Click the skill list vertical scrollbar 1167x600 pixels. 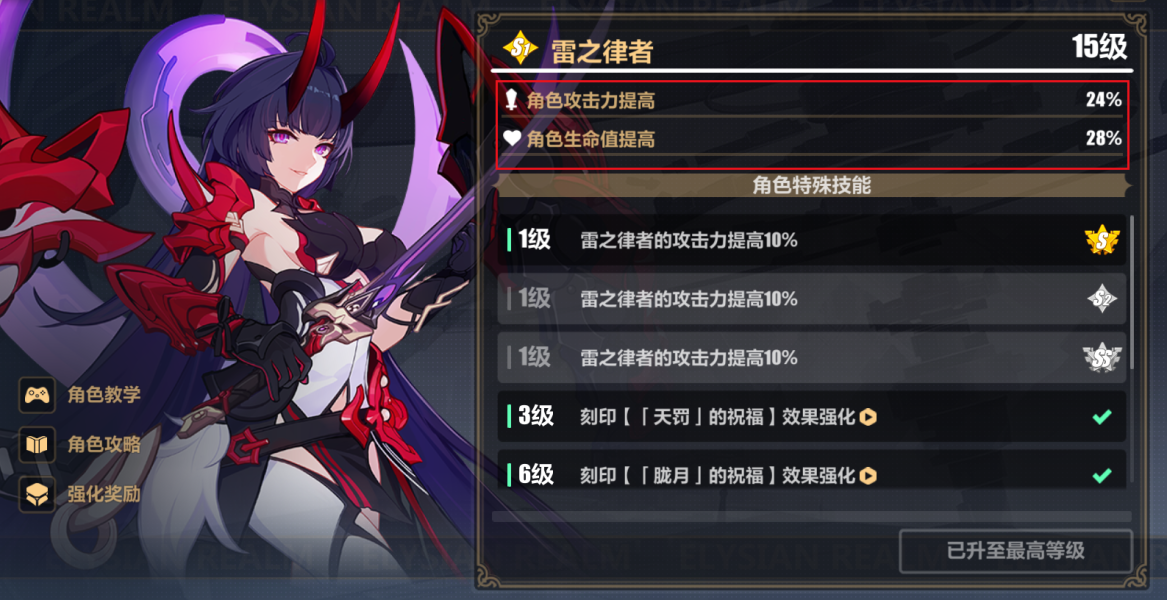click(1132, 292)
